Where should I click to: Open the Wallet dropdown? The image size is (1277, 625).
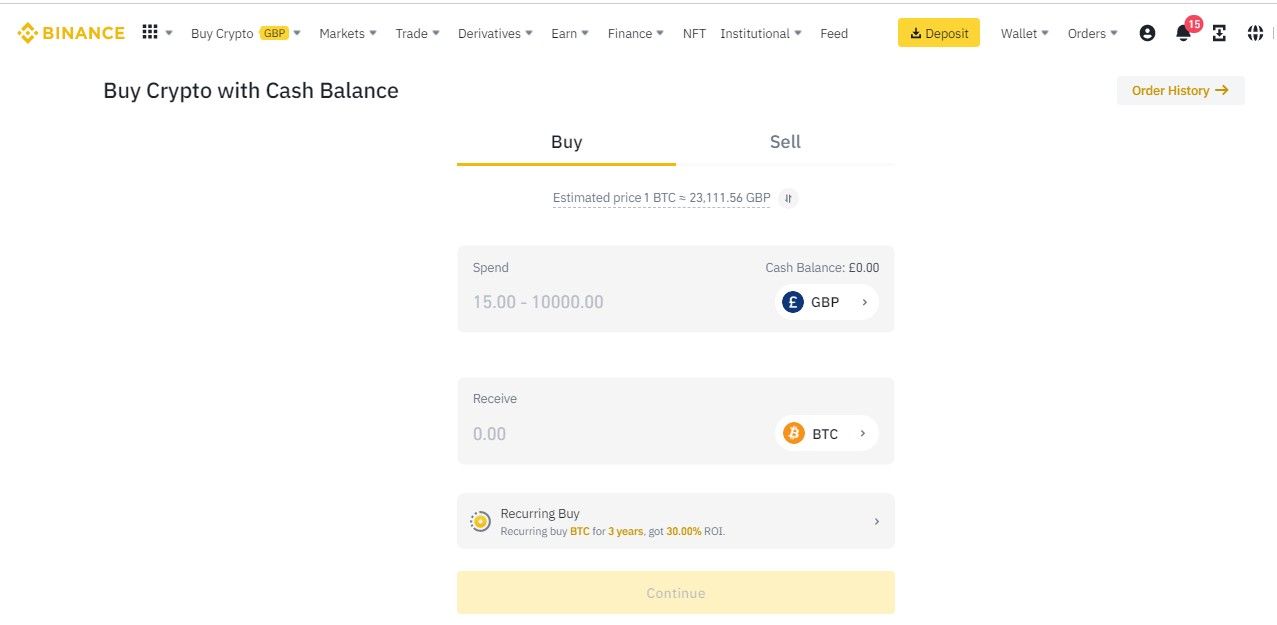(x=1025, y=33)
